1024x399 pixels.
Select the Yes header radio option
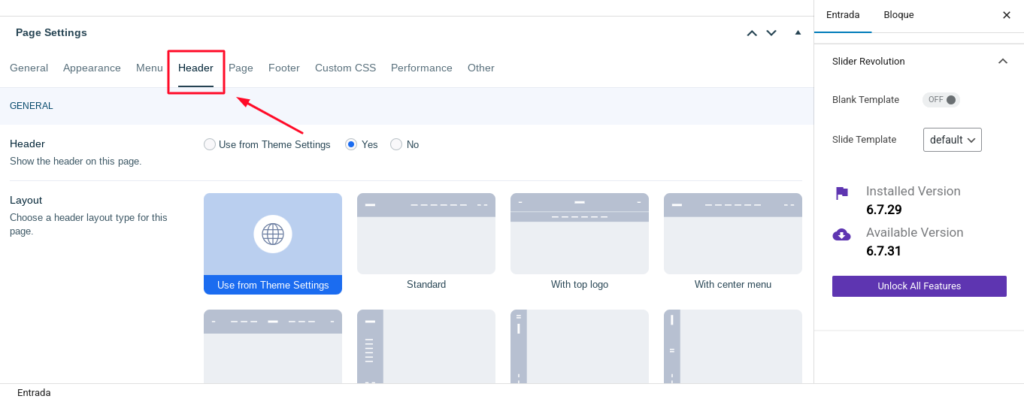(351, 144)
